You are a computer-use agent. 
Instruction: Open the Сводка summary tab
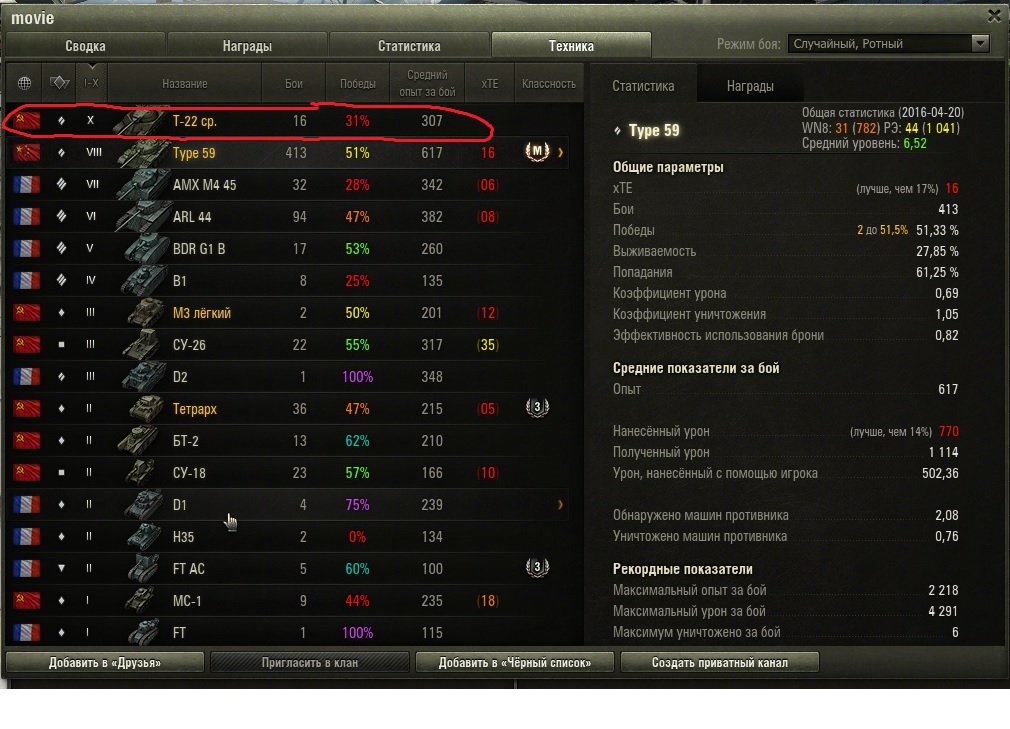(x=85, y=46)
